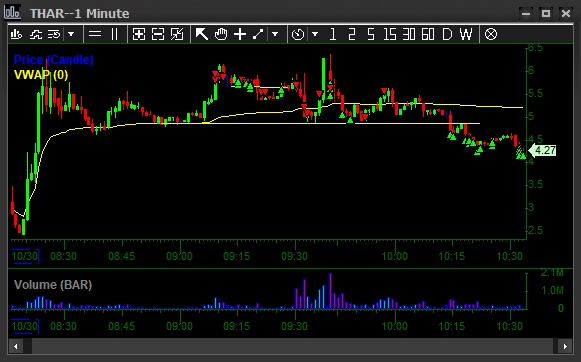Click the horizontal scrollbar track
581x362 pixels.
point(290,347)
